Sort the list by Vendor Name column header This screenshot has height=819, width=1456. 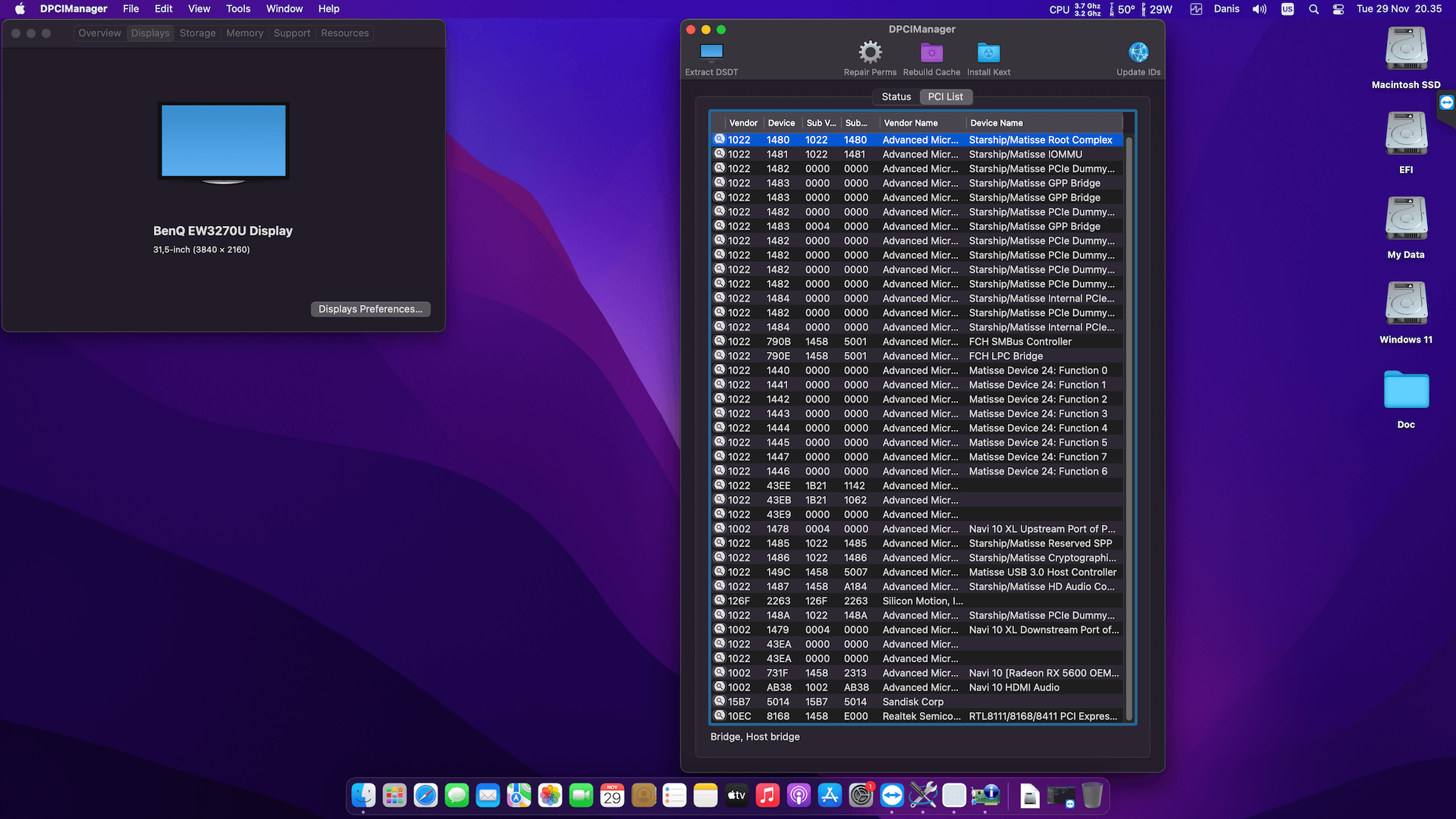pos(911,123)
